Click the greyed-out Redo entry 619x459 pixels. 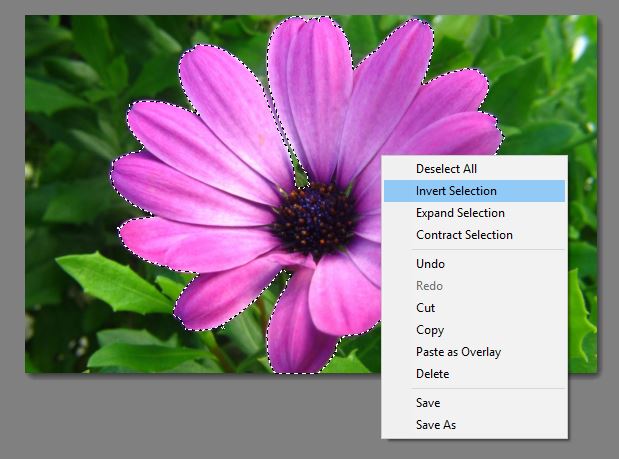(474, 286)
